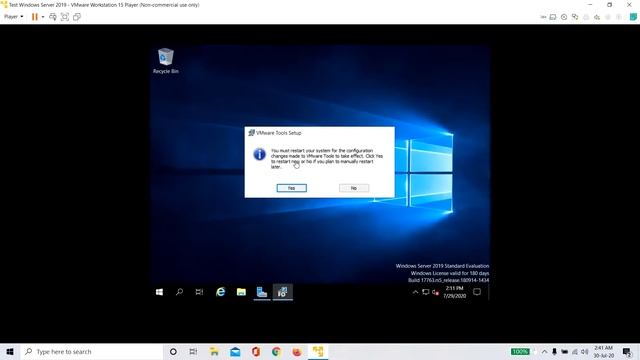Image resolution: width=640 pixels, height=360 pixels.
Task: Enter full screen mode via VMware toolbar icon
Action: click(x=64, y=17)
